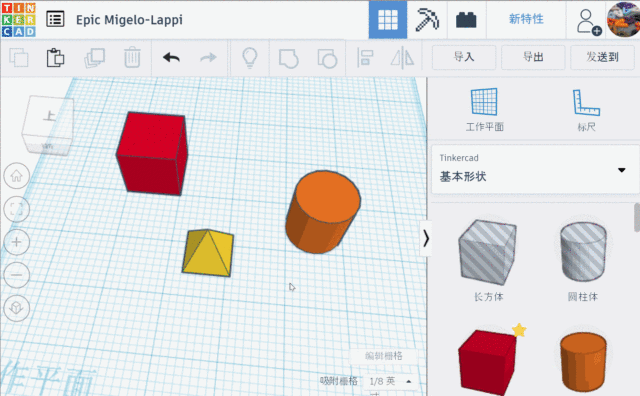Toggle favorite star on red box
Screen dimensions: 640x396
point(519,330)
